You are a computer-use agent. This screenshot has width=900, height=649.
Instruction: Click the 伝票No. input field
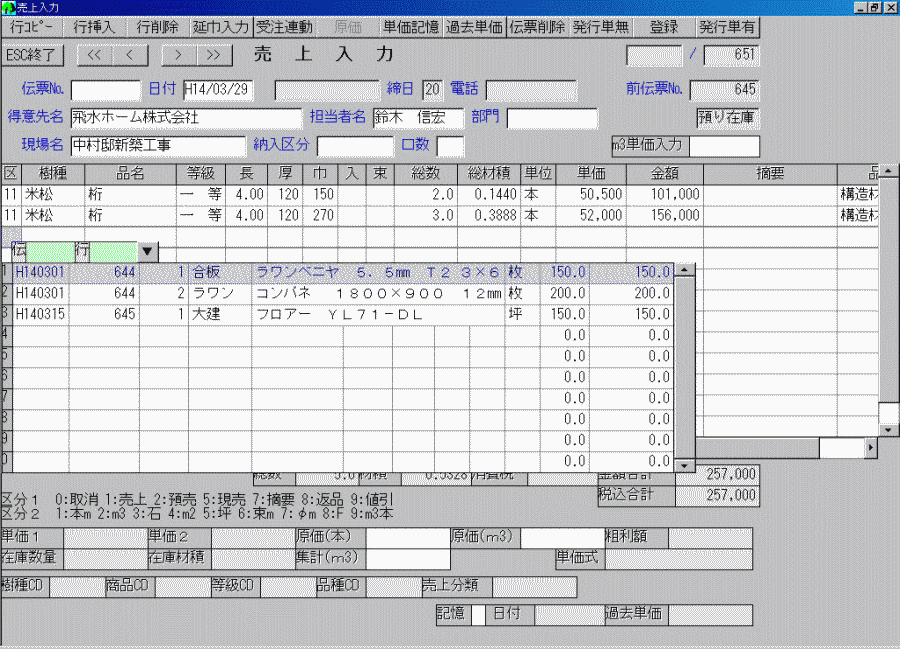point(106,90)
